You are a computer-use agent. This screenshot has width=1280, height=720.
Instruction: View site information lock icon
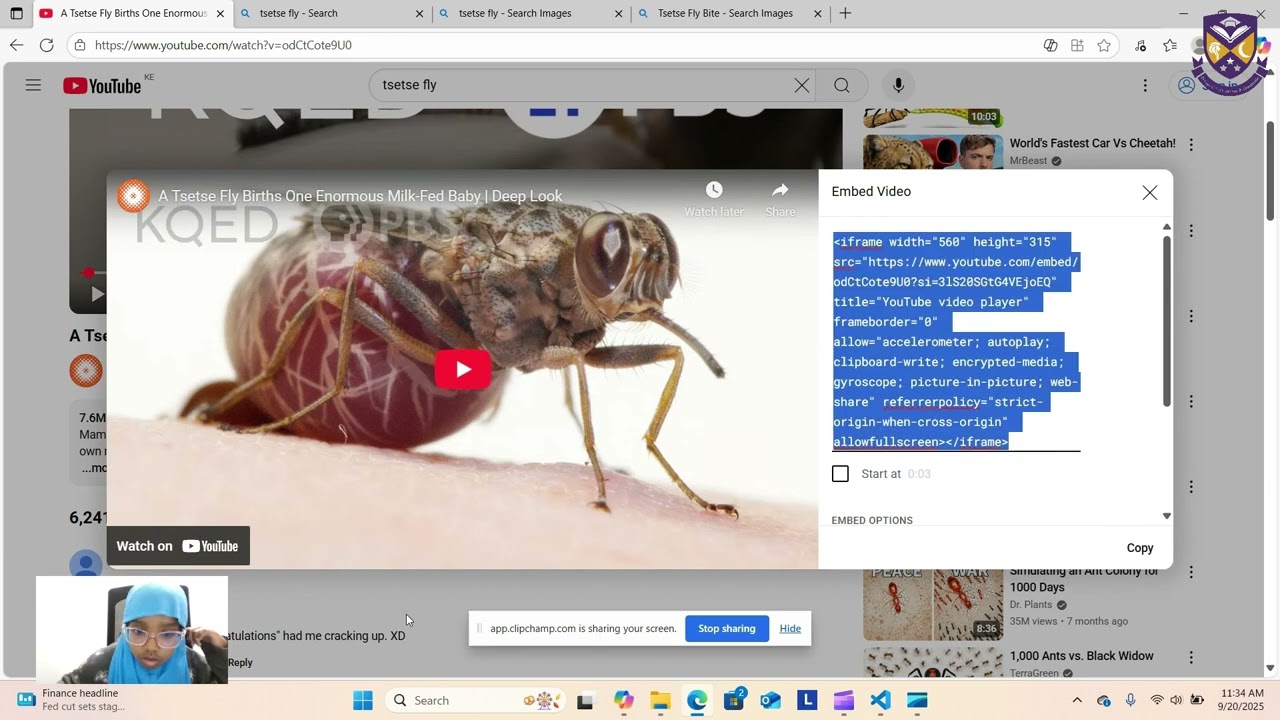click(80, 45)
